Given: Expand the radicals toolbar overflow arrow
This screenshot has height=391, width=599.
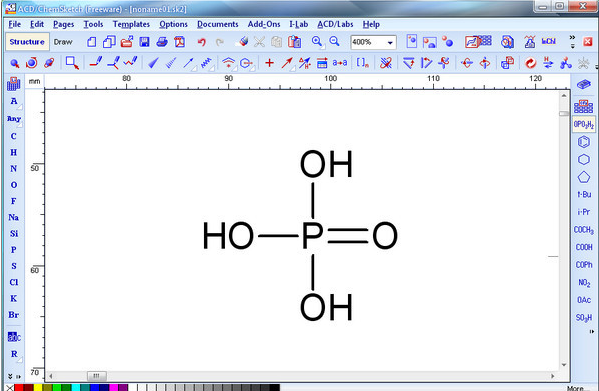Looking at the screenshot, I should pyautogui.click(x=591, y=332).
